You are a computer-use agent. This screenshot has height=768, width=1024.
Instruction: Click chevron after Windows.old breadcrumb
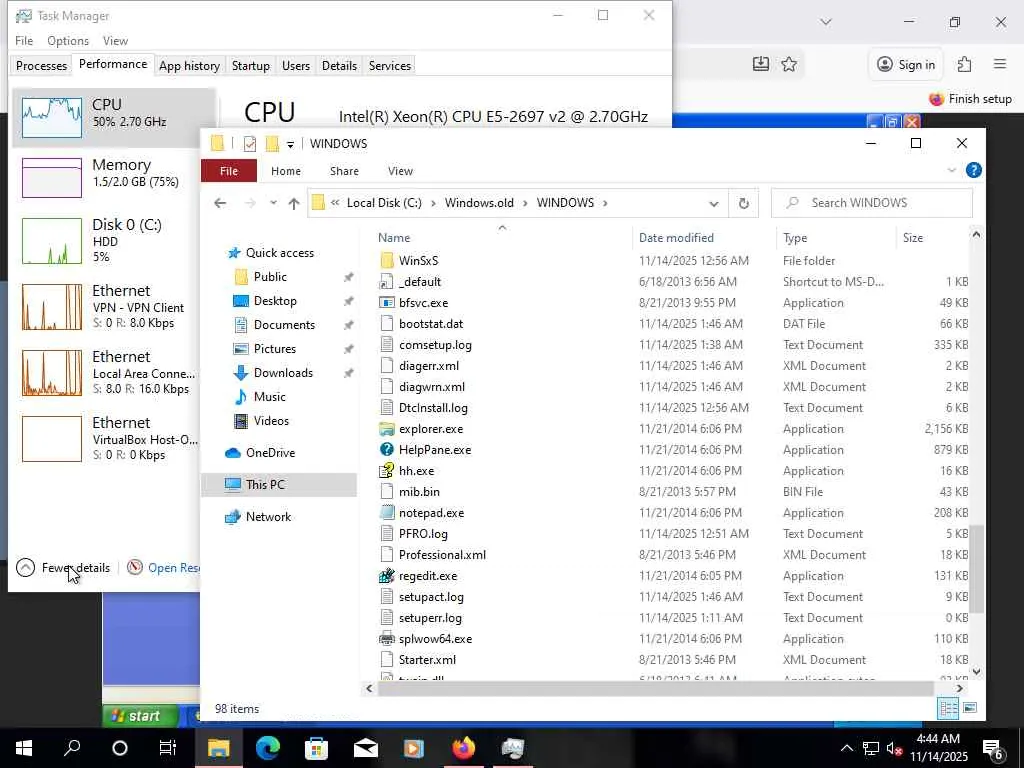tap(525, 203)
